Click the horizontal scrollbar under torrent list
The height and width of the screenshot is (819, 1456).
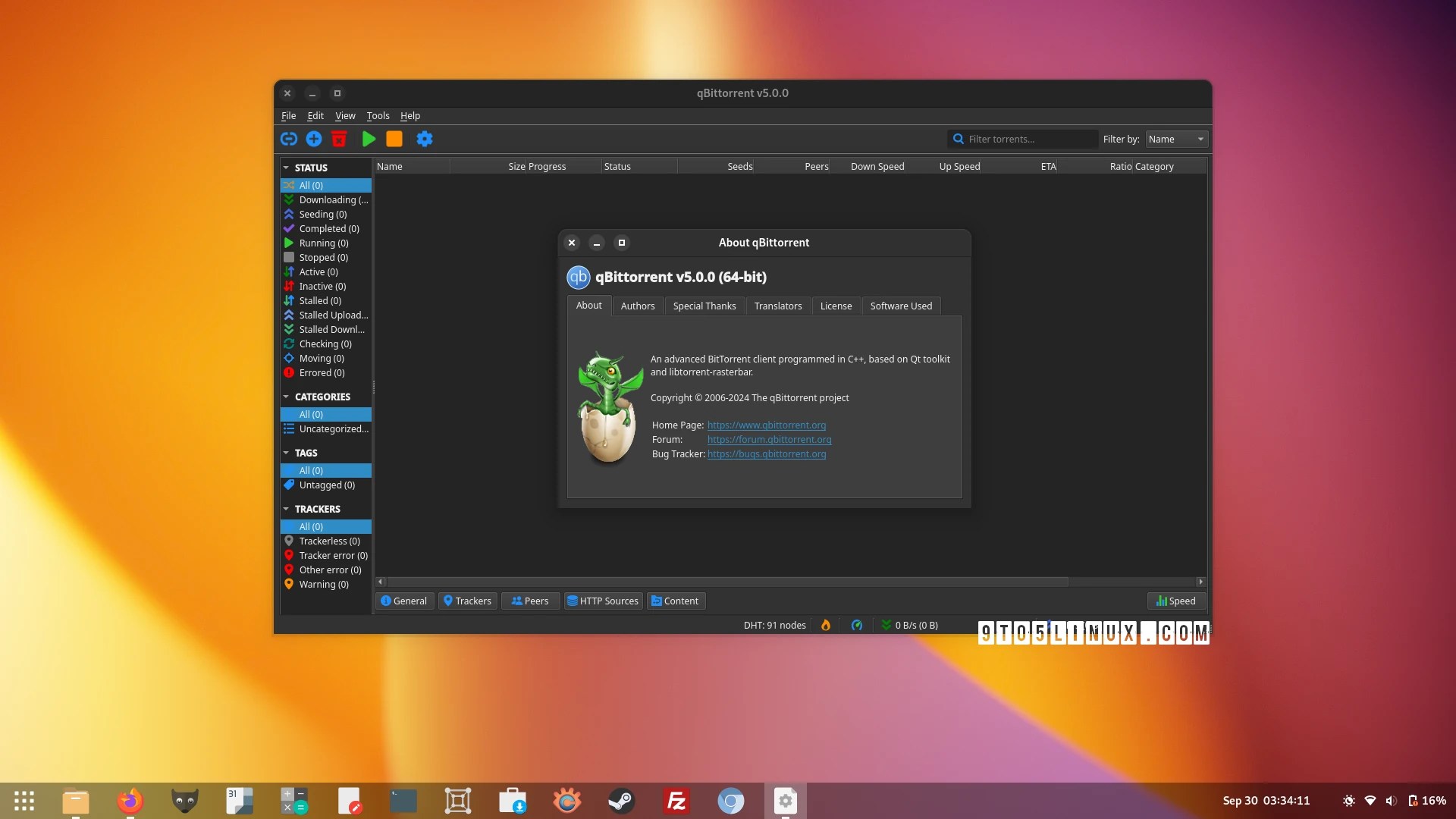pyautogui.click(x=726, y=582)
